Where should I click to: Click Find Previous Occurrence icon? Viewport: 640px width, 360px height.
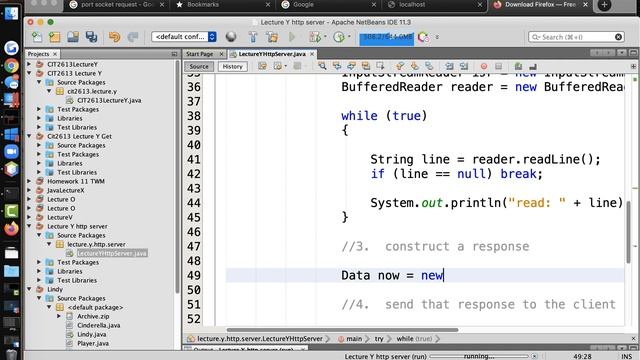(337, 66)
